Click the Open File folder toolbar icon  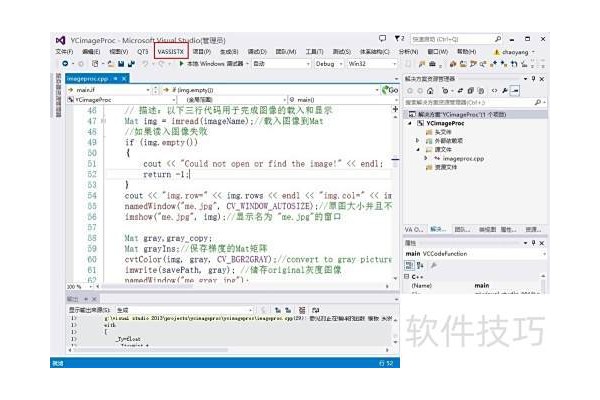point(111,64)
